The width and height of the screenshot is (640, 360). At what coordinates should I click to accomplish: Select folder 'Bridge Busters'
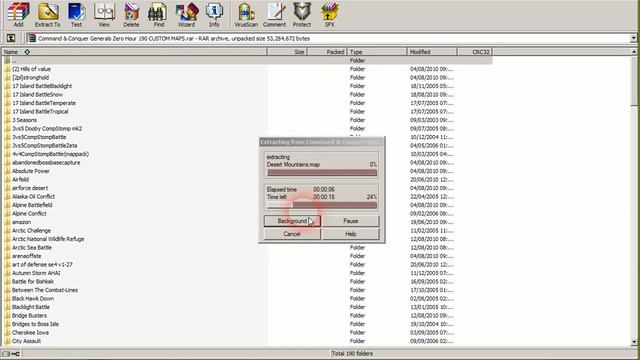29,316
